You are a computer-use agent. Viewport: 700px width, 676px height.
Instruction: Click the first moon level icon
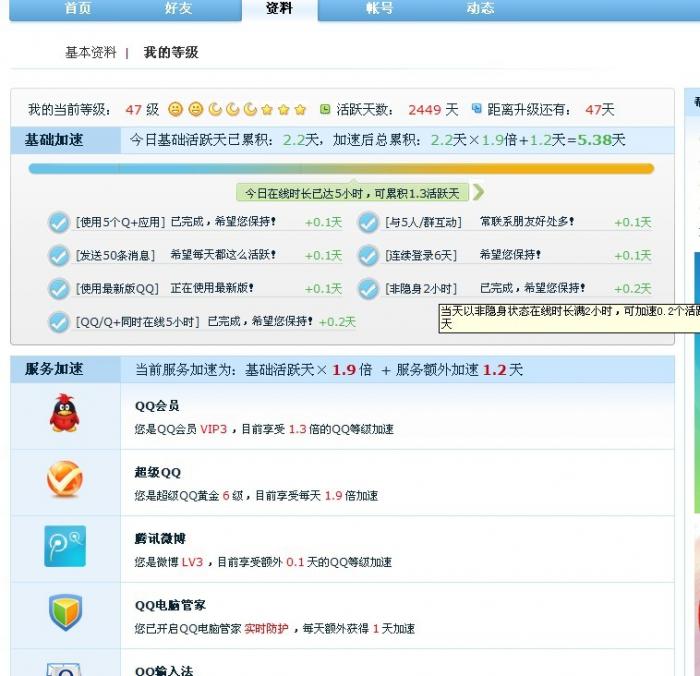coord(215,109)
